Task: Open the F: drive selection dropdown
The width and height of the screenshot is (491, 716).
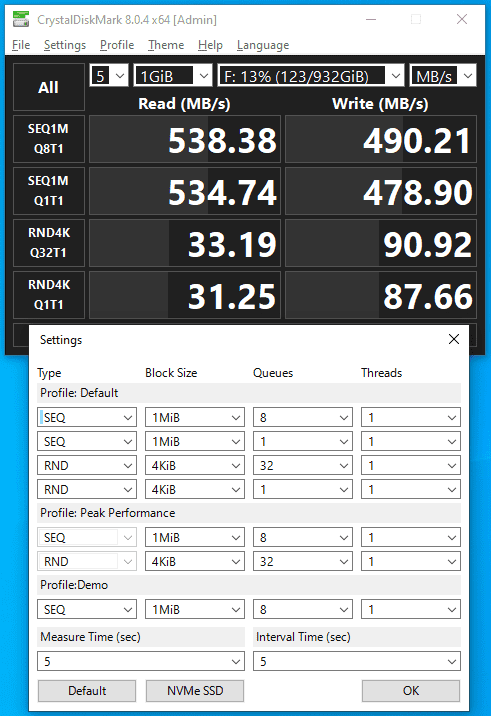Action: click(311, 75)
